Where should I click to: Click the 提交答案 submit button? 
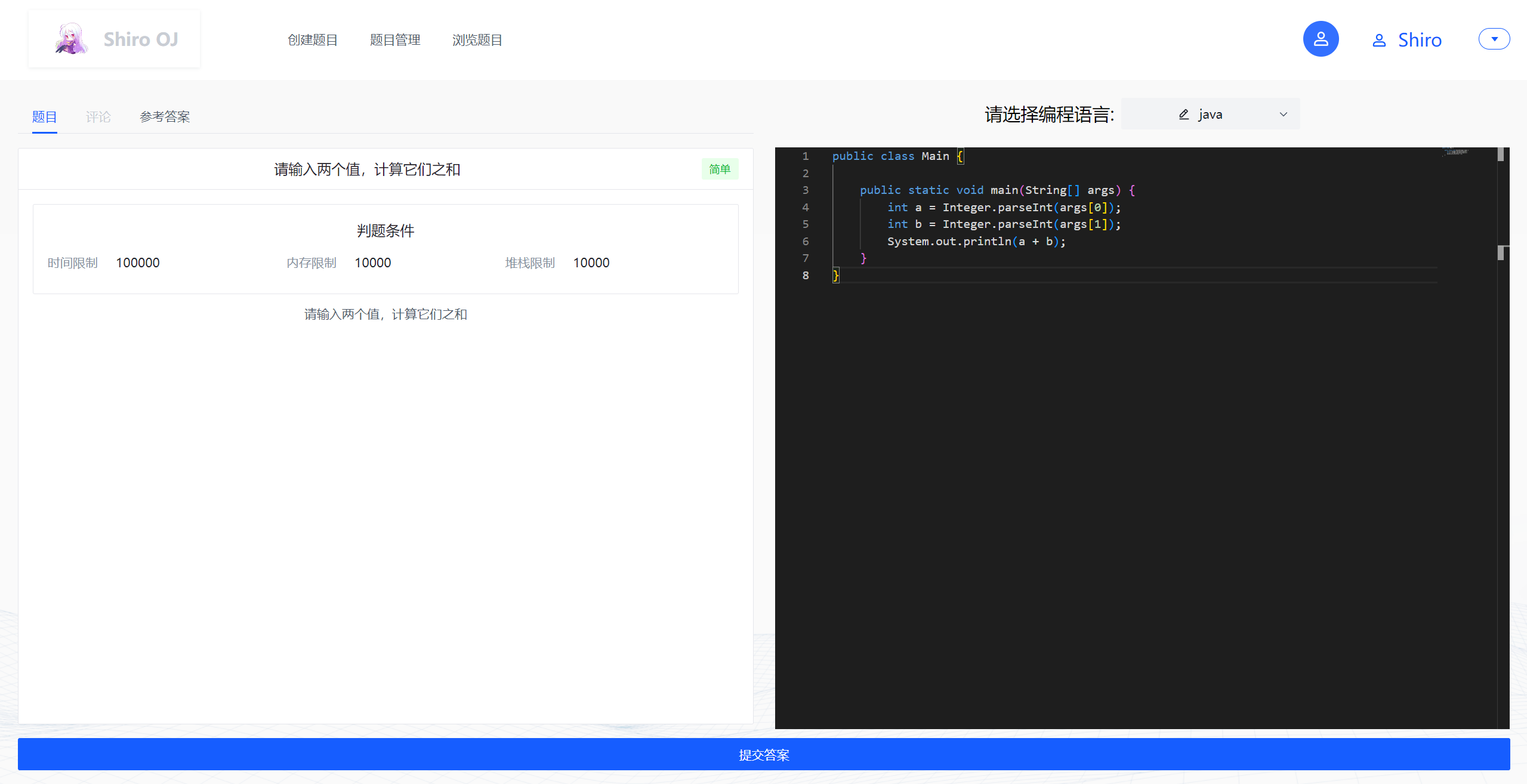764,754
